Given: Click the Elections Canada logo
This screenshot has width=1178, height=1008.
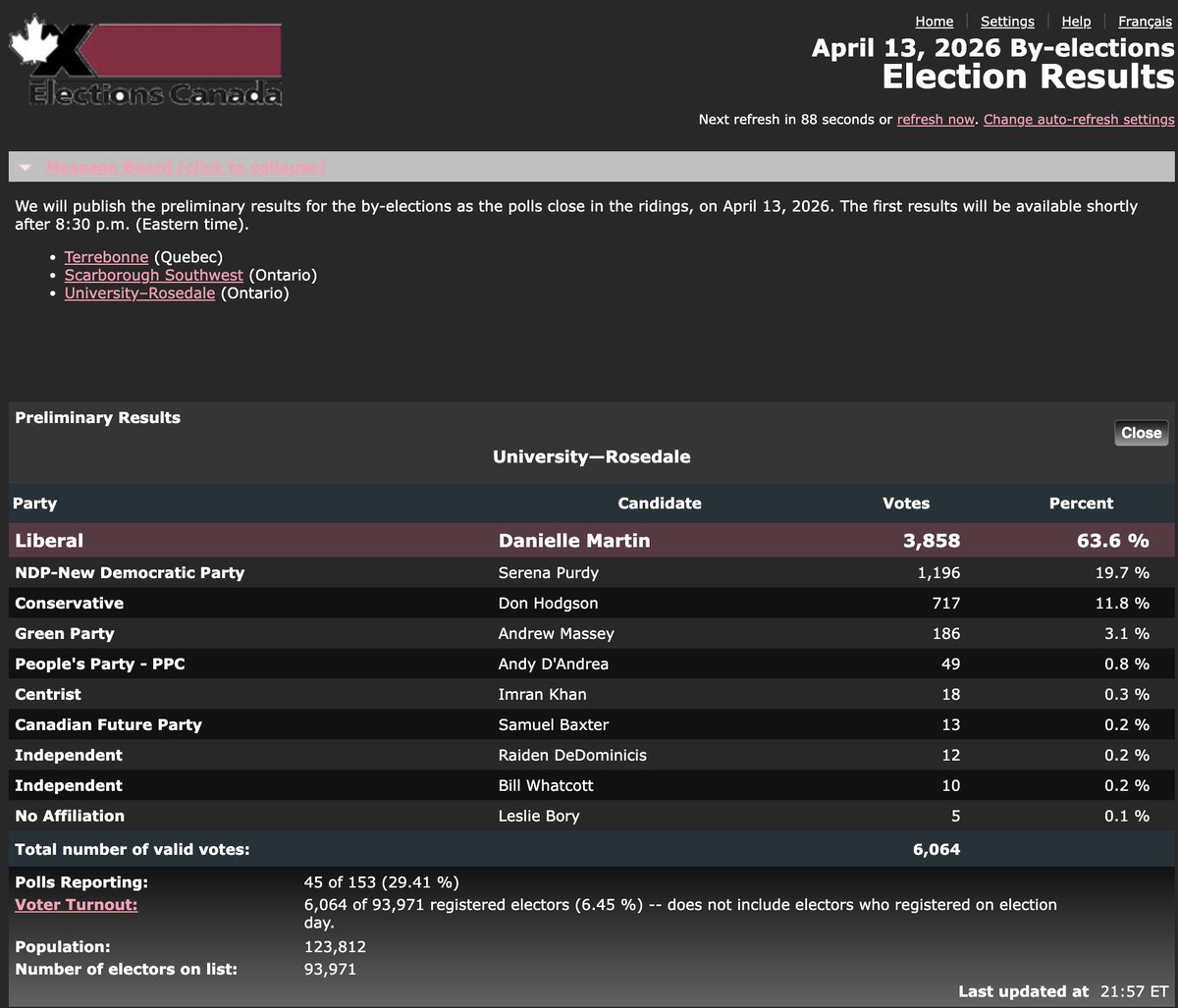Looking at the screenshot, I should coord(145,62).
